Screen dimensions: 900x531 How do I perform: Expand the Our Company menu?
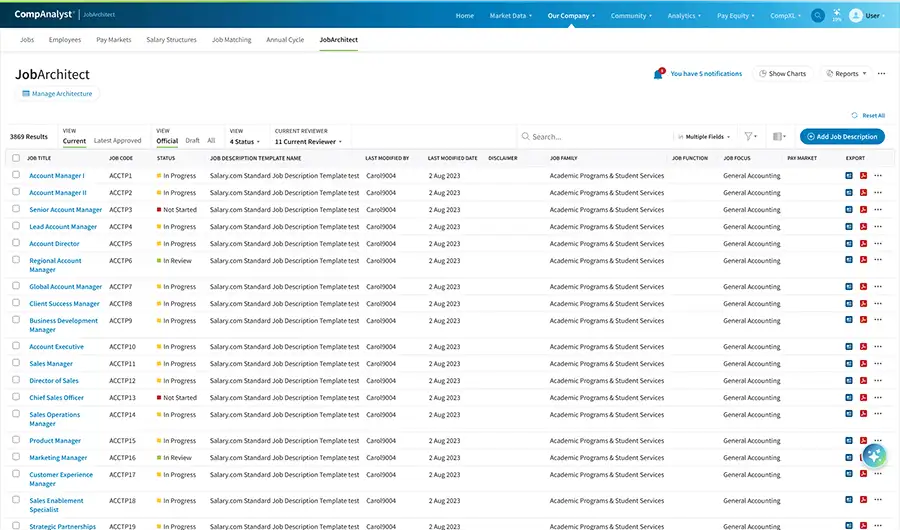pos(571,15)
